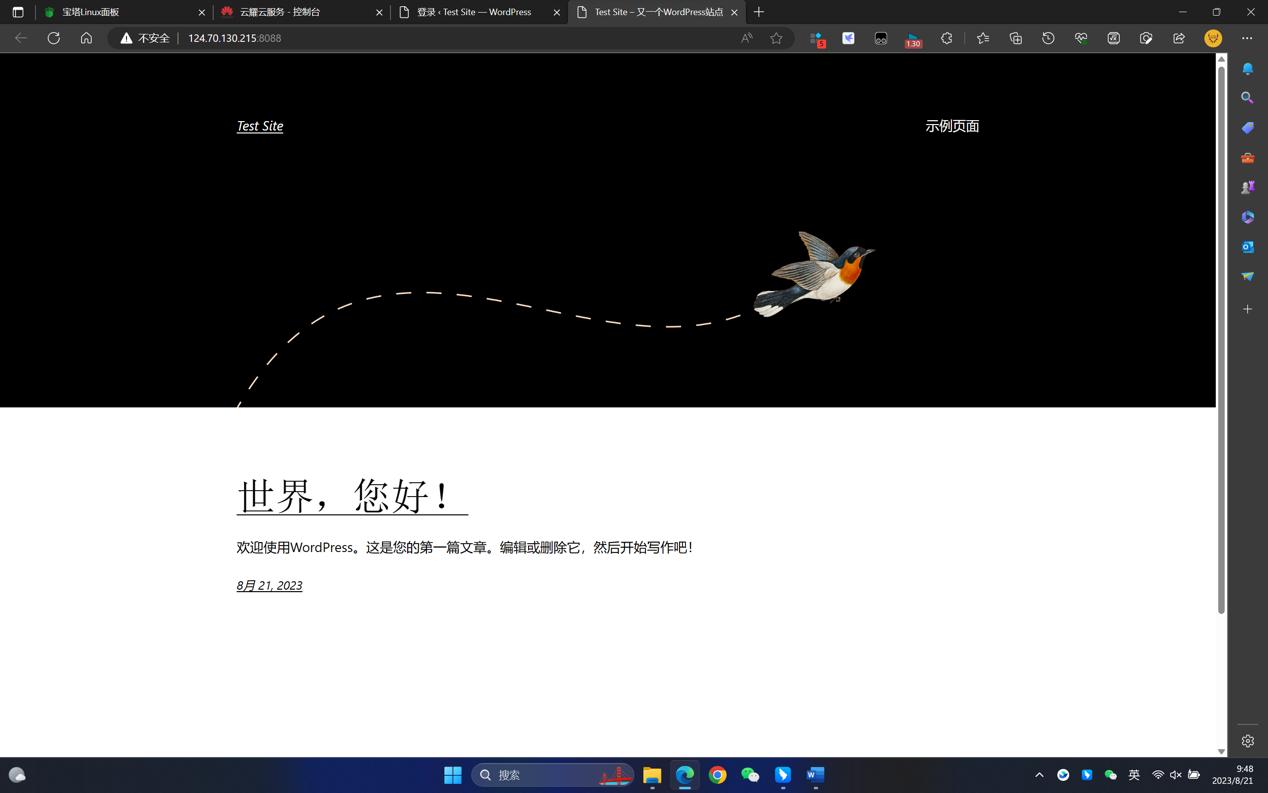This screenshot has height=793, width=1268.
Task: Click the Share icon in the toolbar
Action: pos(1178,38)
